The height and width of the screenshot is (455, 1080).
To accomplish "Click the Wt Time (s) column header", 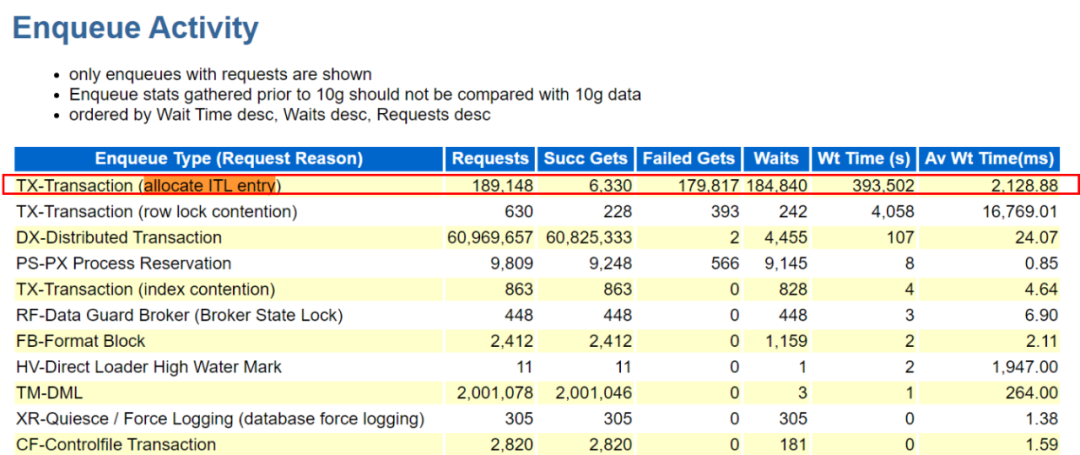I will click(863, 159).
